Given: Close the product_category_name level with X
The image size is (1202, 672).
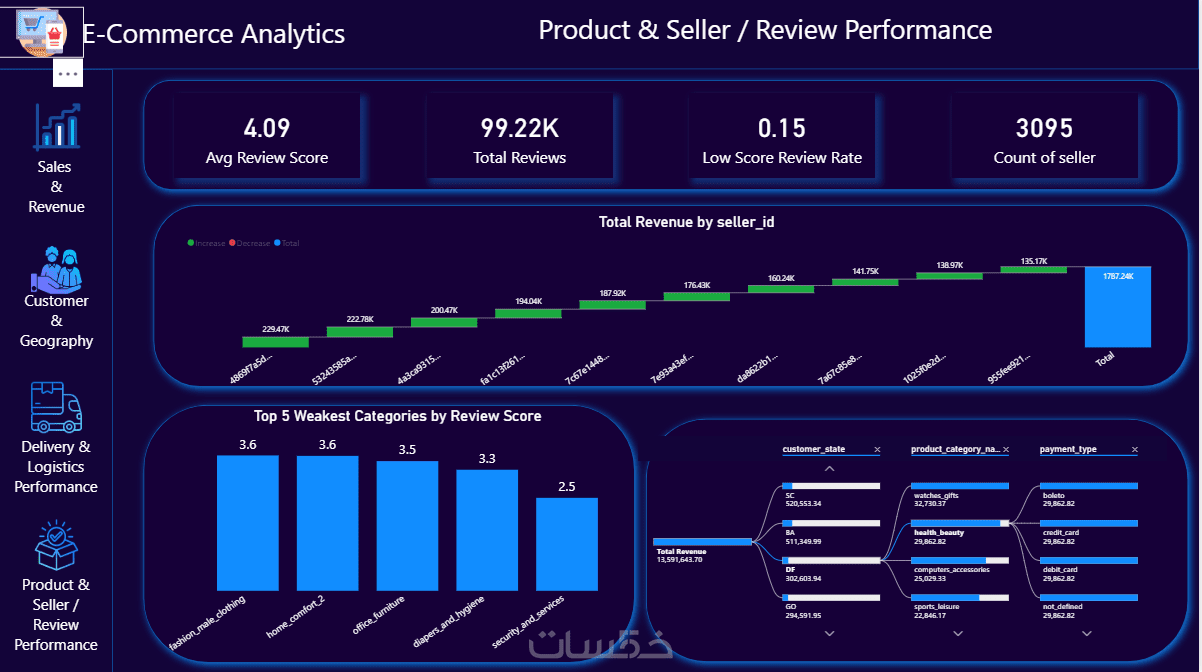Looking at the screenshot, I should (1006, 450).
